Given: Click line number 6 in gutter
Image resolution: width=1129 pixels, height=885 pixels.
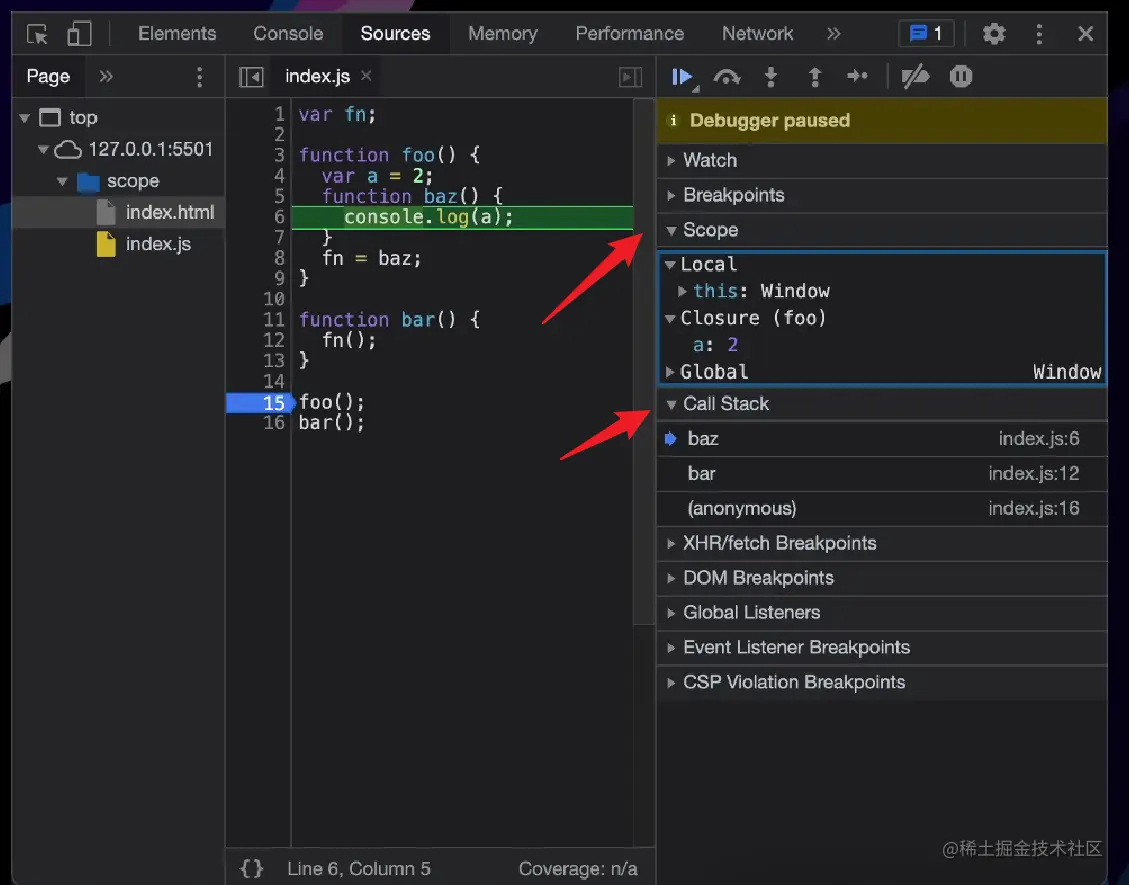Looking at the screenshot, I should coord(279,217).
